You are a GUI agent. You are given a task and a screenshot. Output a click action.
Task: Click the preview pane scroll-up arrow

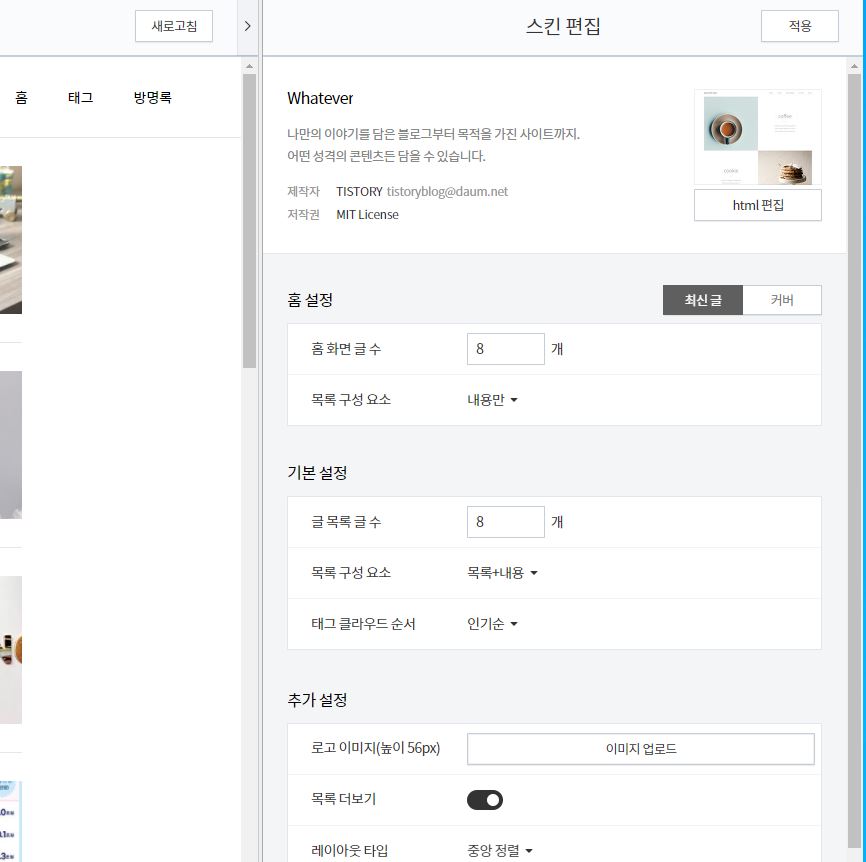(249, 66)
